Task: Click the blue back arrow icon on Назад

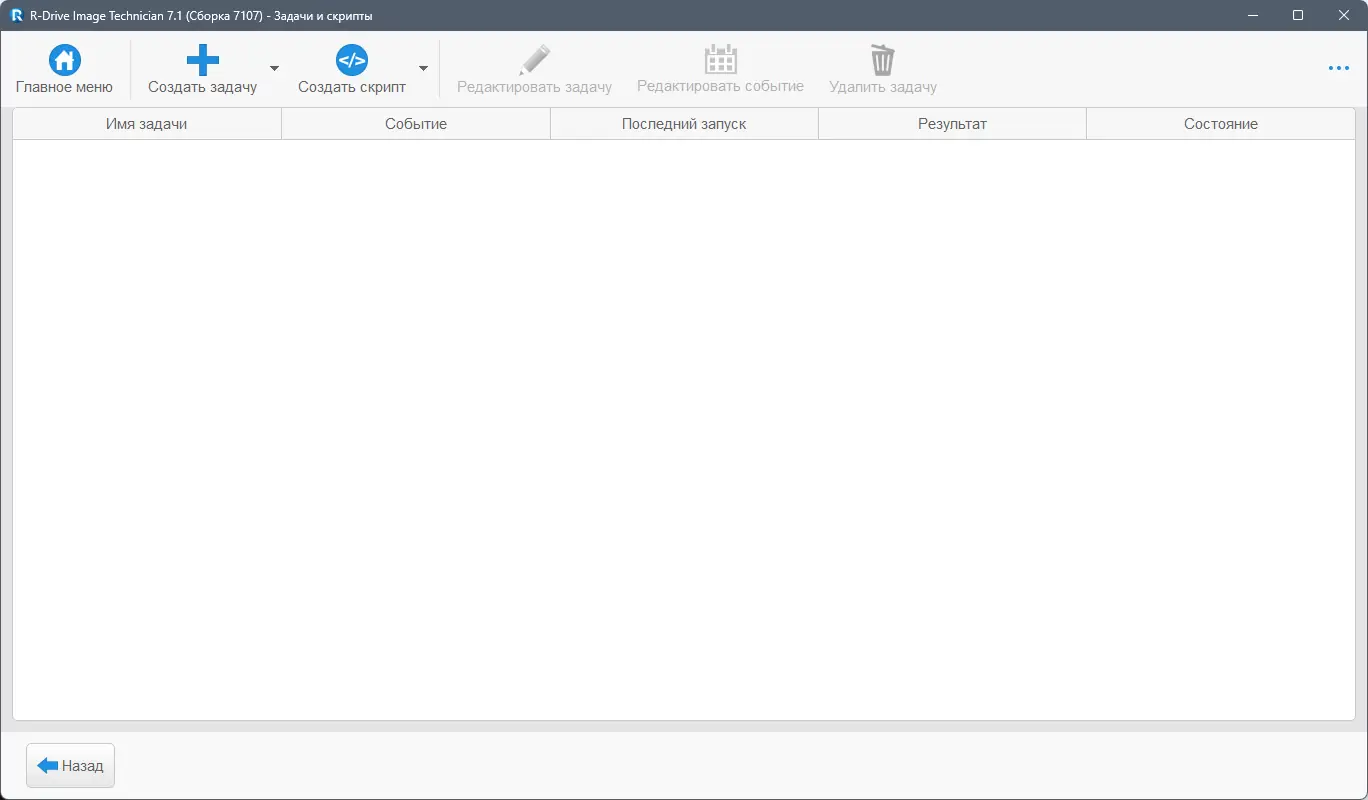Action: point(47,765)
